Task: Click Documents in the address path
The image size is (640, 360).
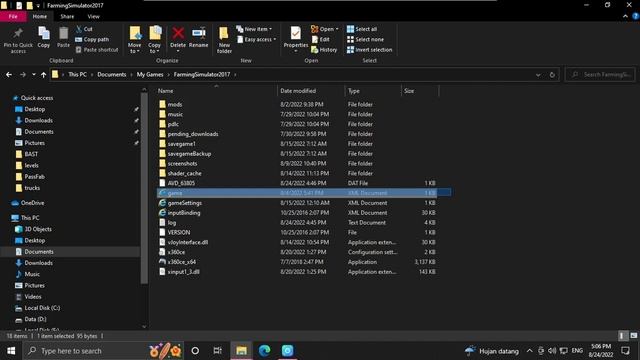Action: click(x=111, y=74)
